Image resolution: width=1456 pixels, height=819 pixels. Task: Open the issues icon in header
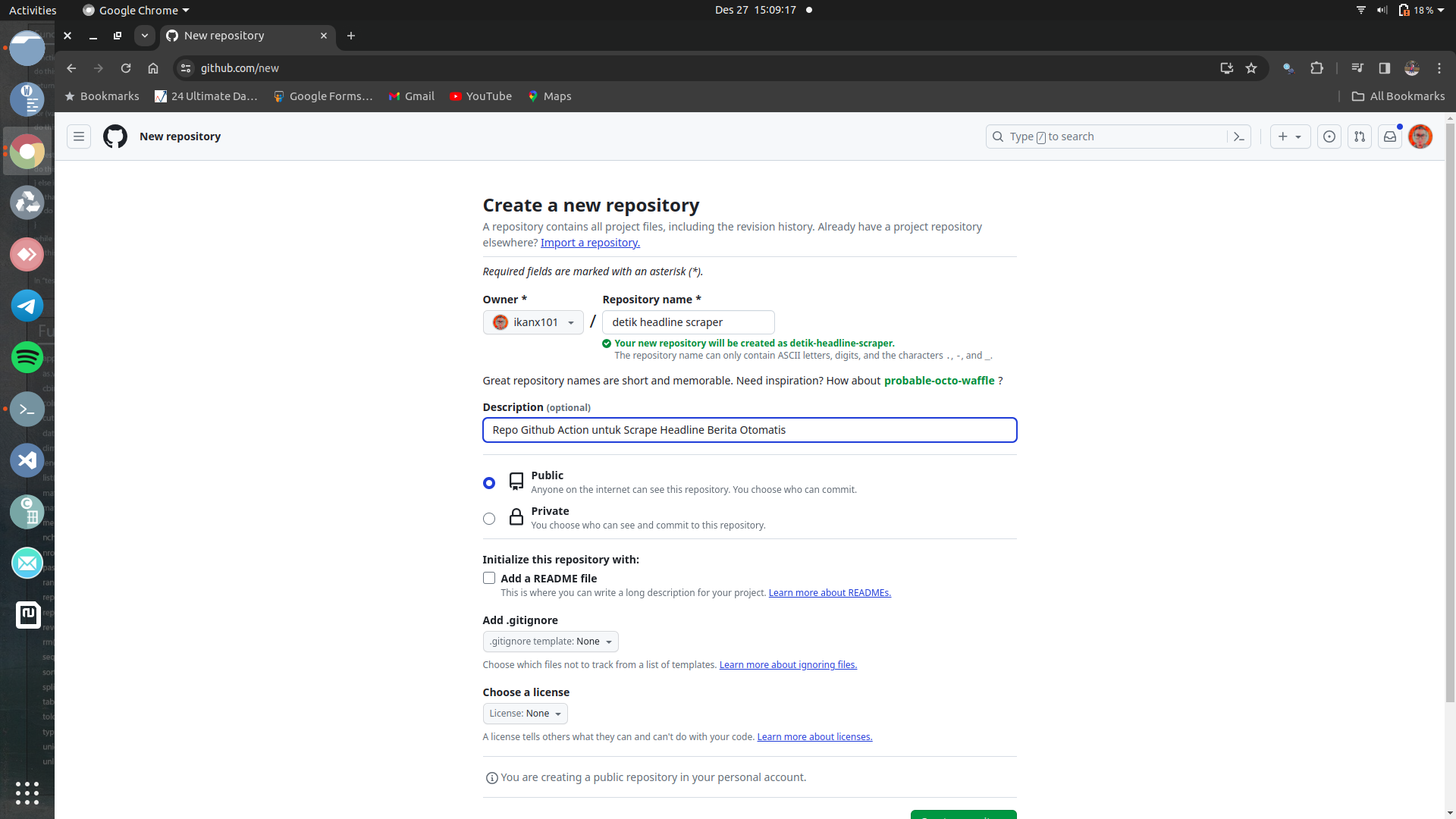tap(1329, 136)
